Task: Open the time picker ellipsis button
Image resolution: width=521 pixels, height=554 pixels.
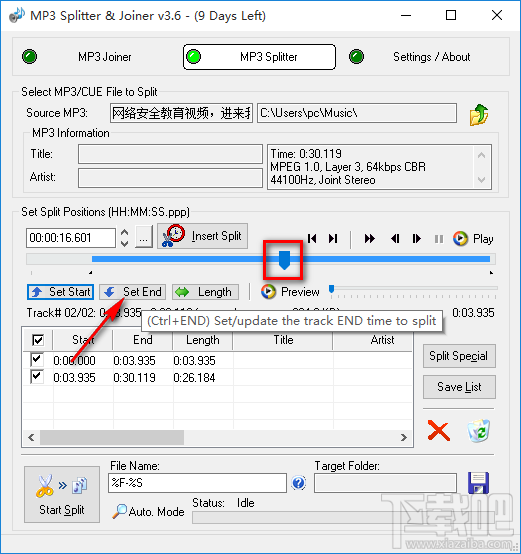Action: pyautogui.click(x=144, y=236)
